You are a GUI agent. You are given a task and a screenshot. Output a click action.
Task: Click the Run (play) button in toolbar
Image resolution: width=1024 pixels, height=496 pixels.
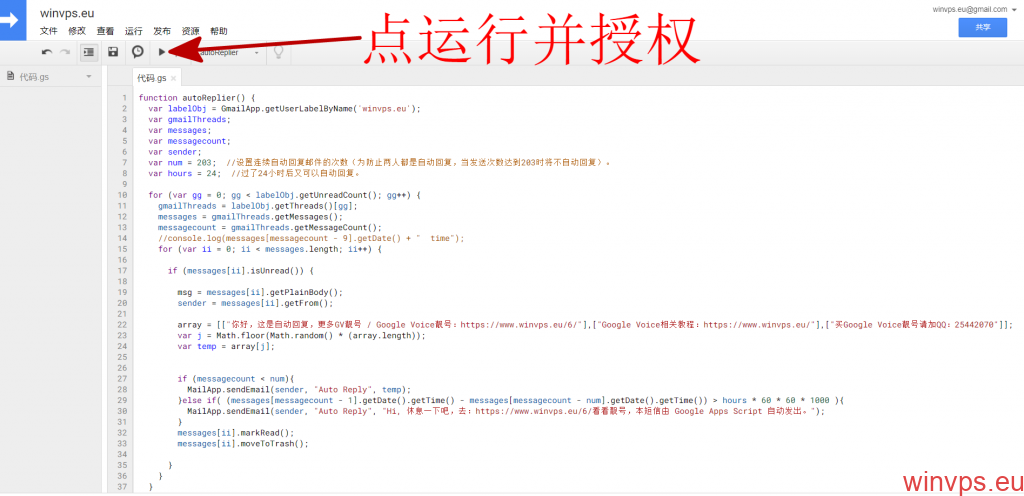point(162,51)
